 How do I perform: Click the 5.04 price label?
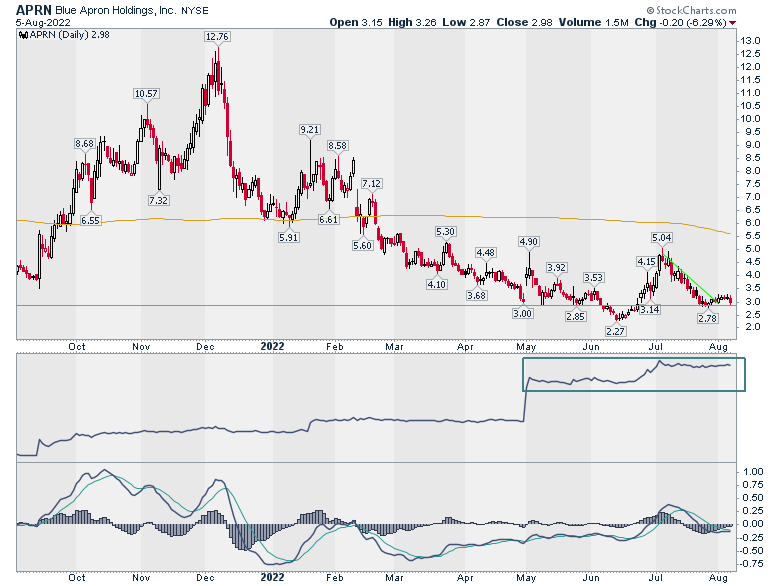pyautogui.click(x=662, y=238)
